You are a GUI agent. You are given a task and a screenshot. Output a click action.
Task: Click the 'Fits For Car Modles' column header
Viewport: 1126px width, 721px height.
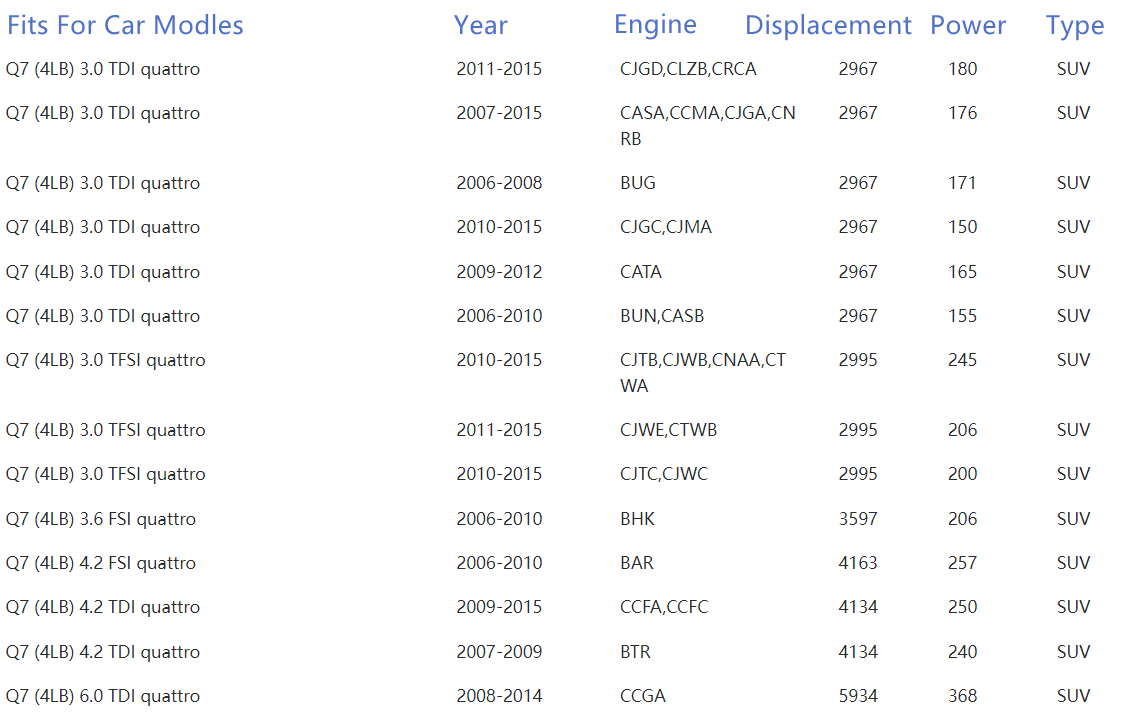125,25
